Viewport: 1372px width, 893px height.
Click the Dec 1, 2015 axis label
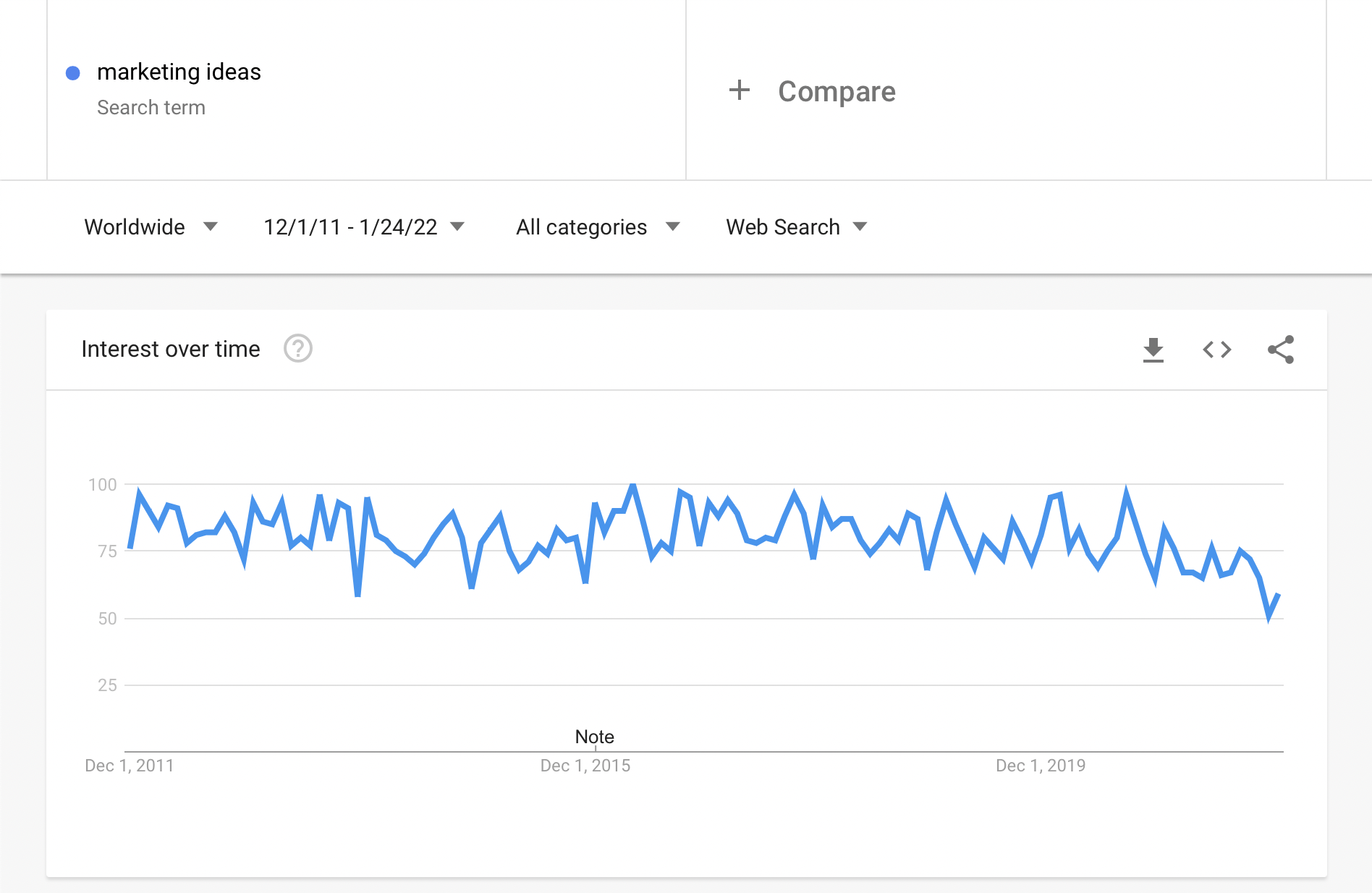(585, 766)
